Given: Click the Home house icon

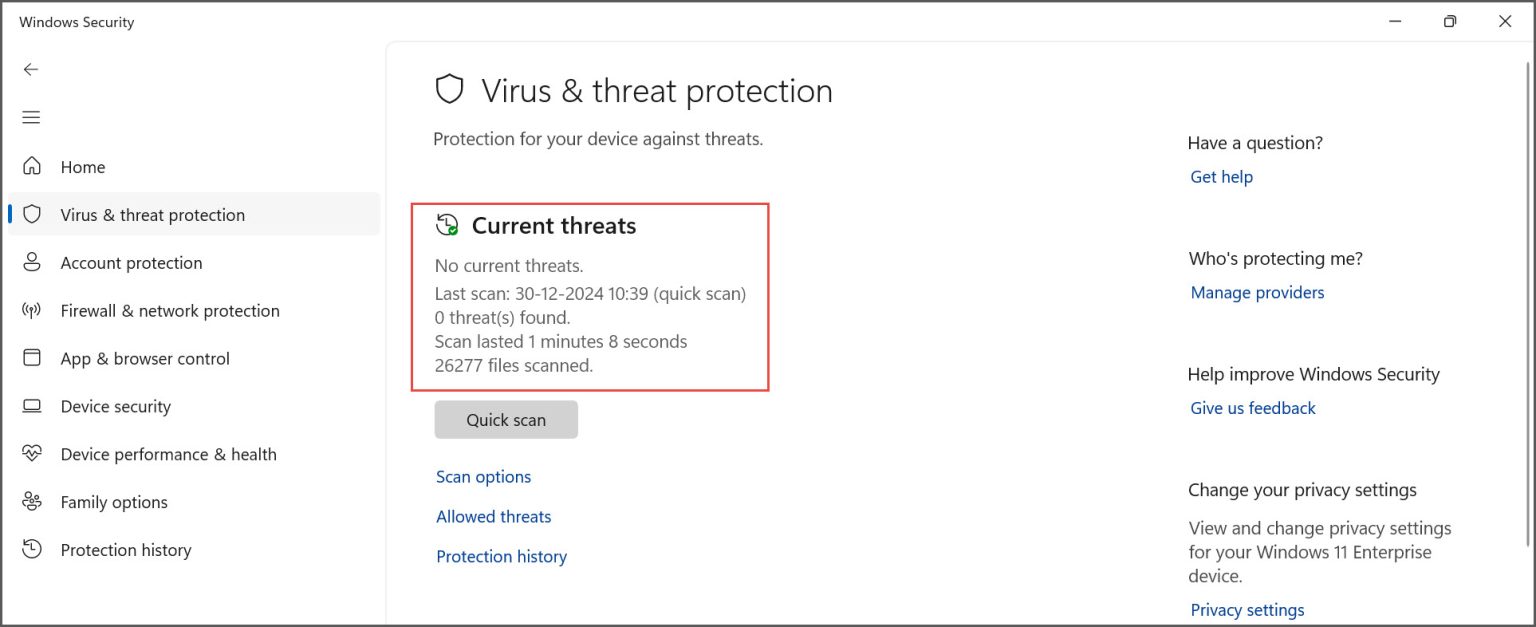Looking at the screenshot, I should 32,166.
